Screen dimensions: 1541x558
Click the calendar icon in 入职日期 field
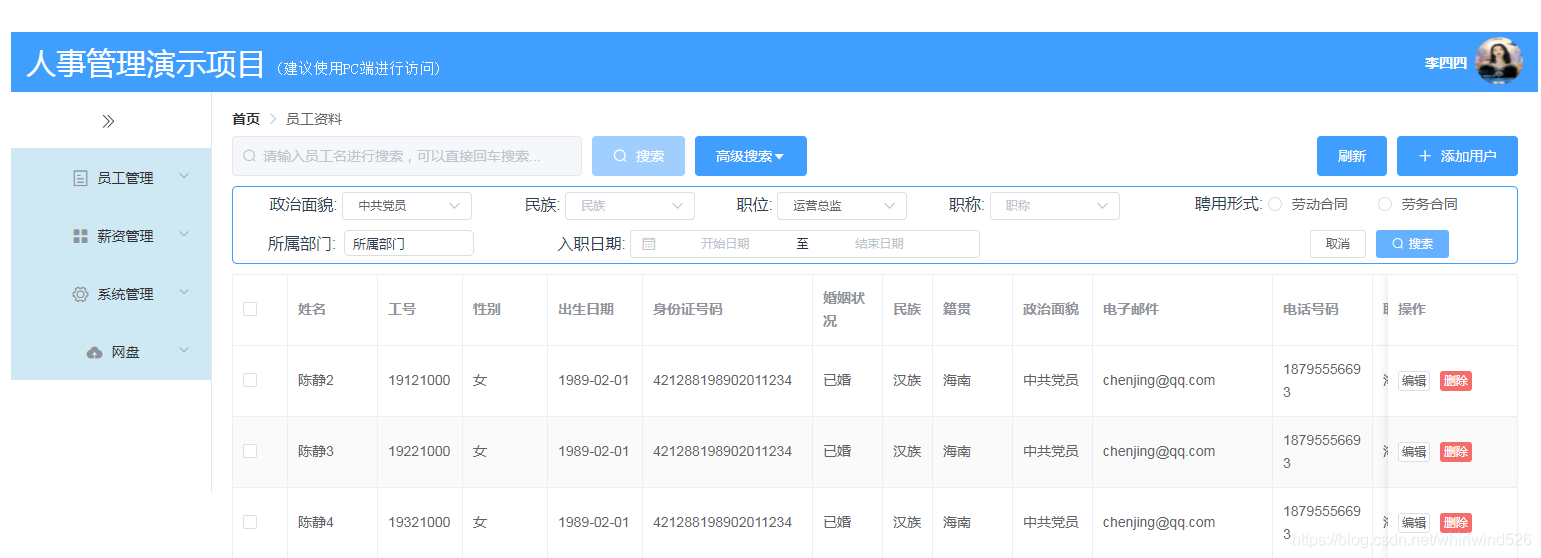pos(649,243)
